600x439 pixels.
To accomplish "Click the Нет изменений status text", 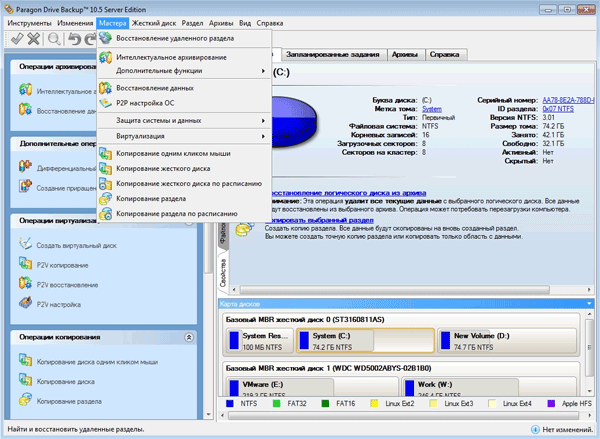I will tap(567, 429).
